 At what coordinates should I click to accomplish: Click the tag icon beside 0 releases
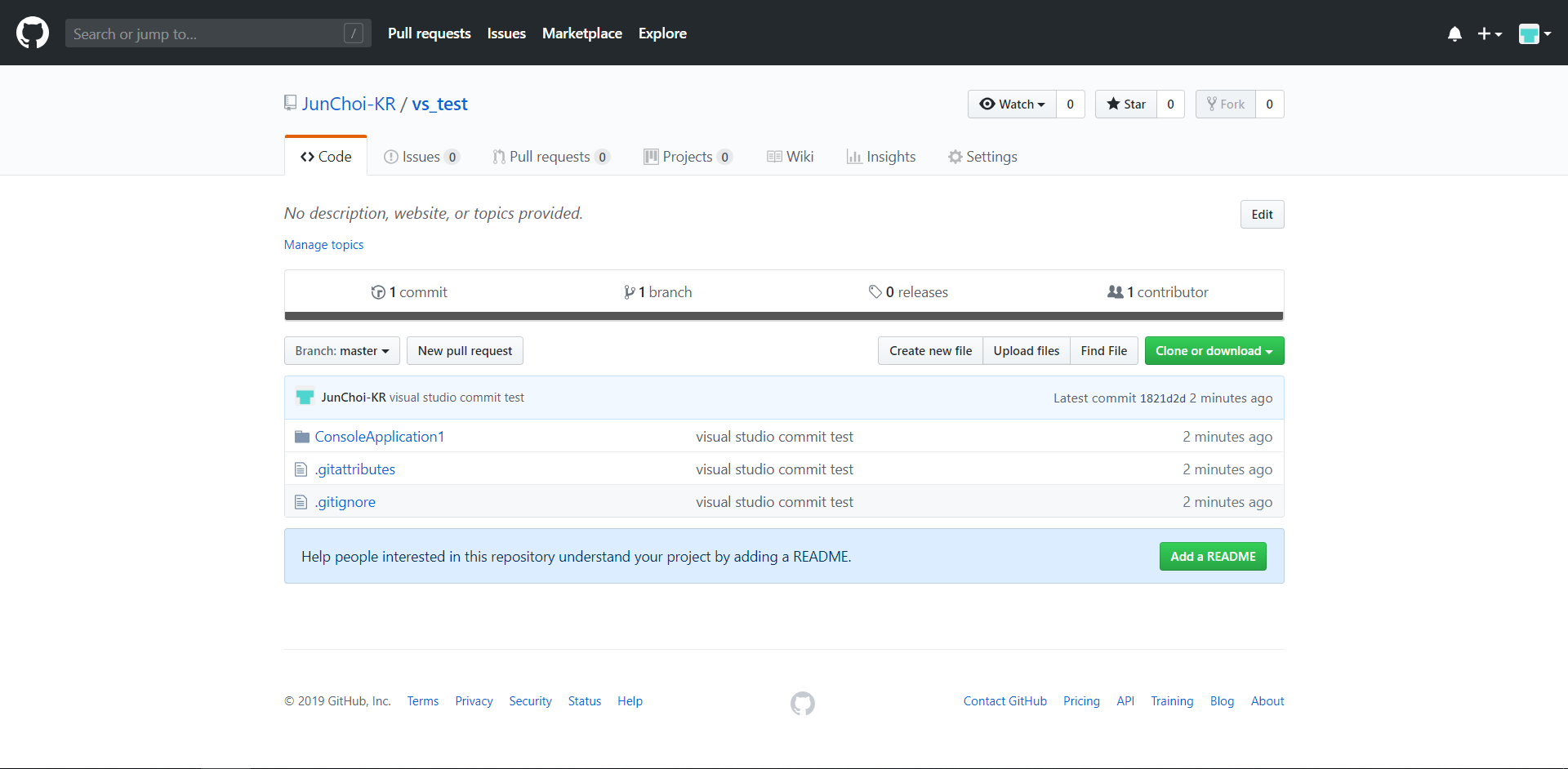tap(875, 292)
